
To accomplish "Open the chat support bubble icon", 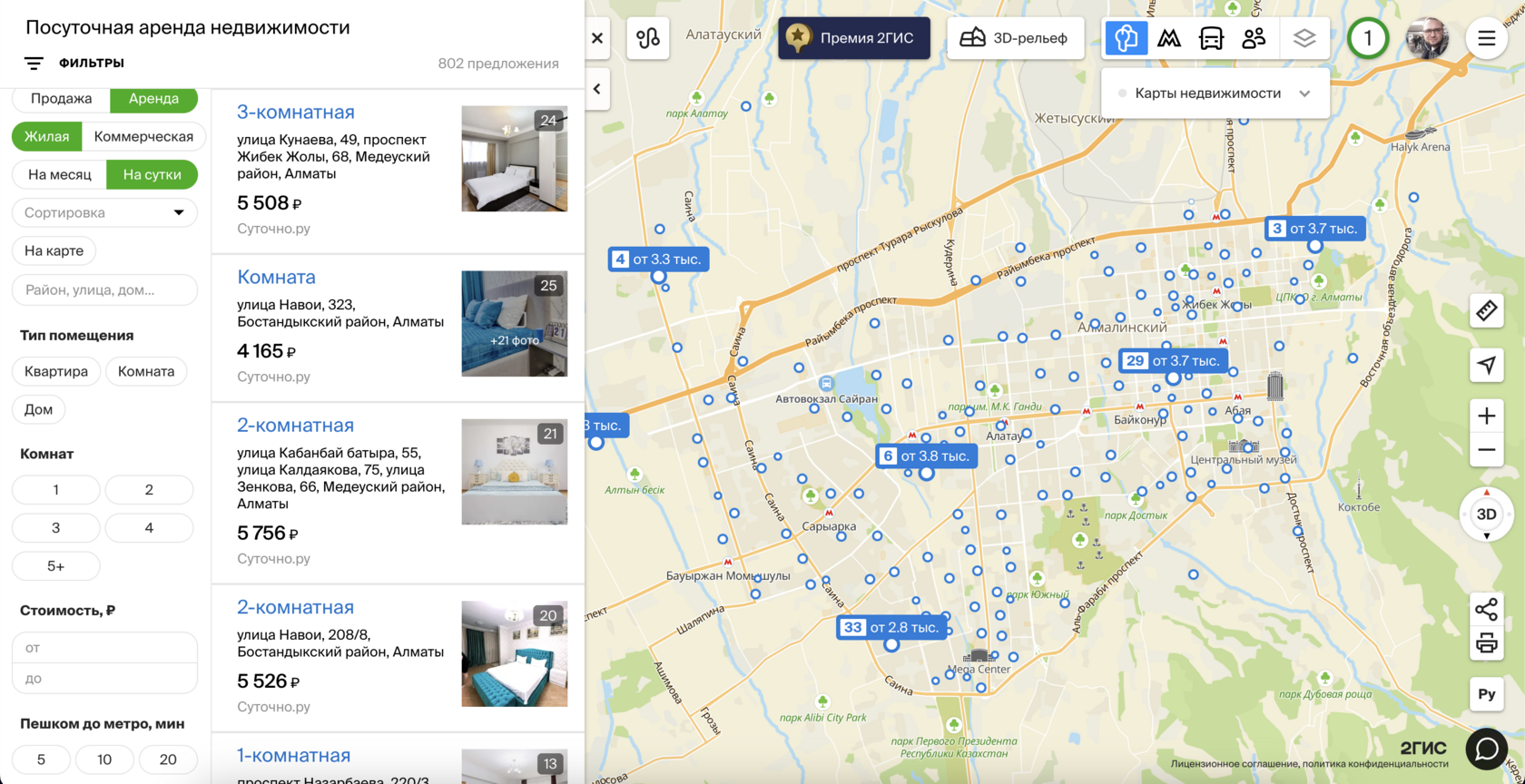I will click(x=1486, y=749).
